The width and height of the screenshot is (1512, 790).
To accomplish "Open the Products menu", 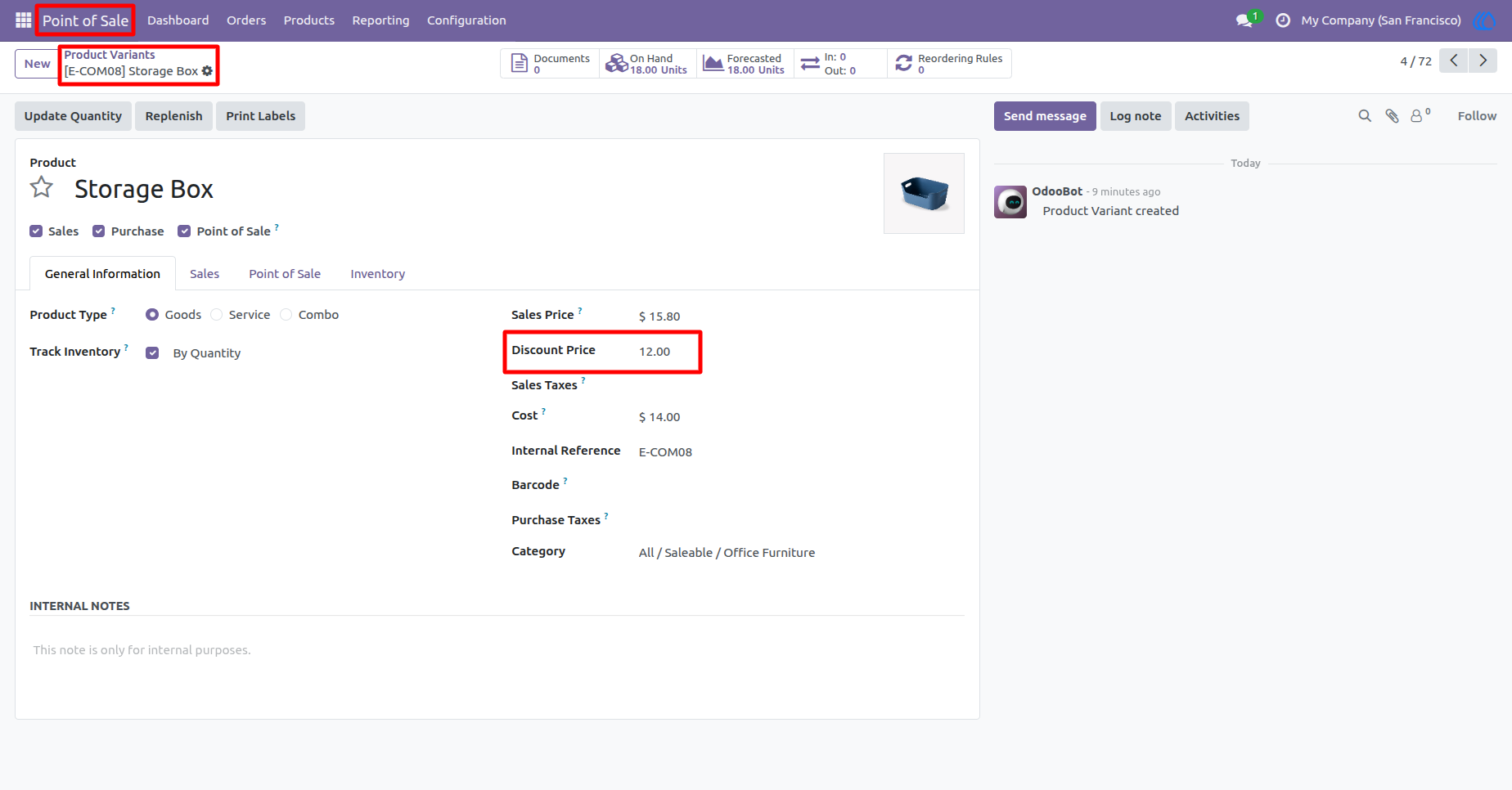I will pyautogui.click(x=309, y=20).
